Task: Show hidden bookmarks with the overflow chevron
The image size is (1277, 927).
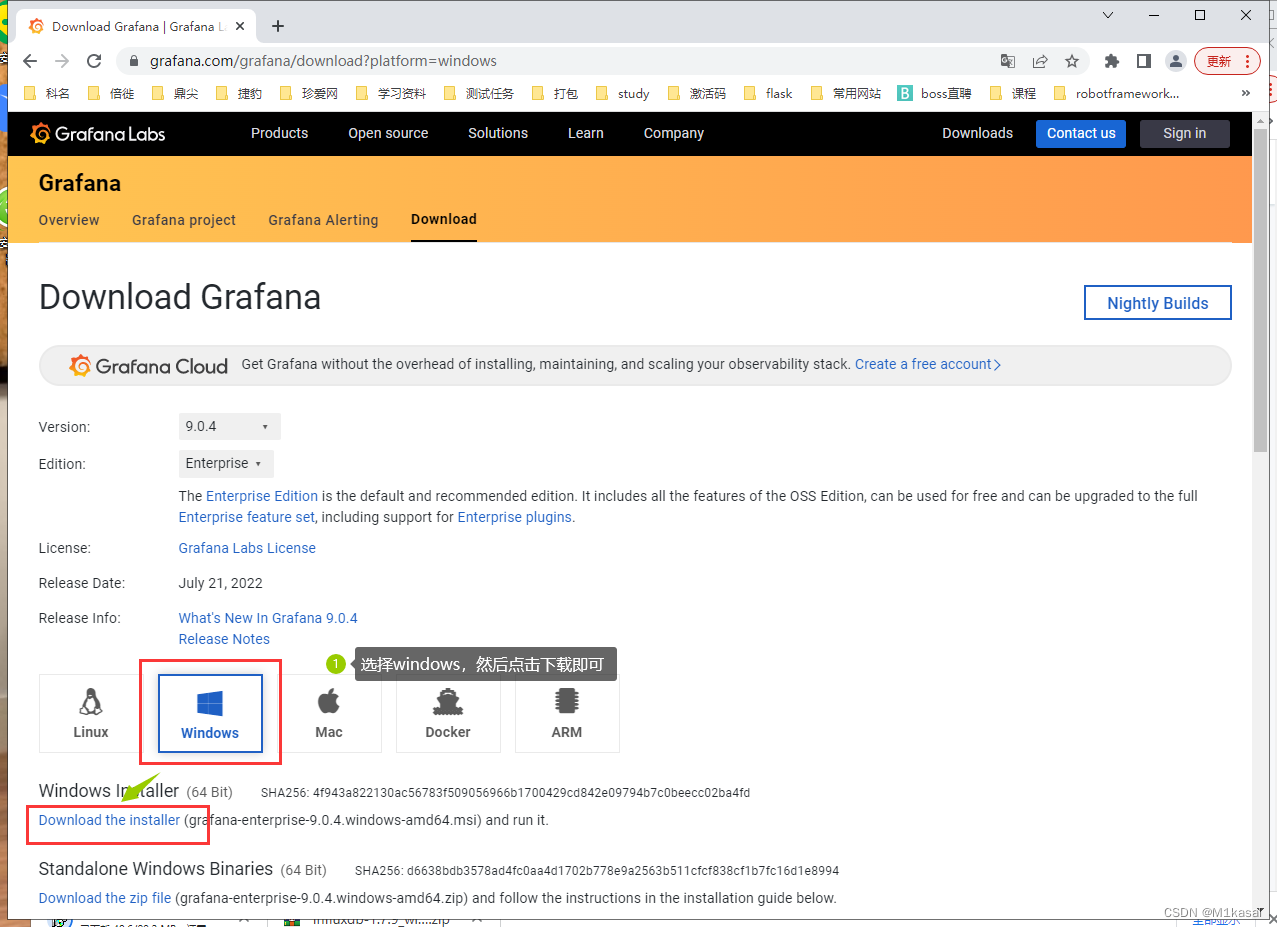Action: [1245, 93]
